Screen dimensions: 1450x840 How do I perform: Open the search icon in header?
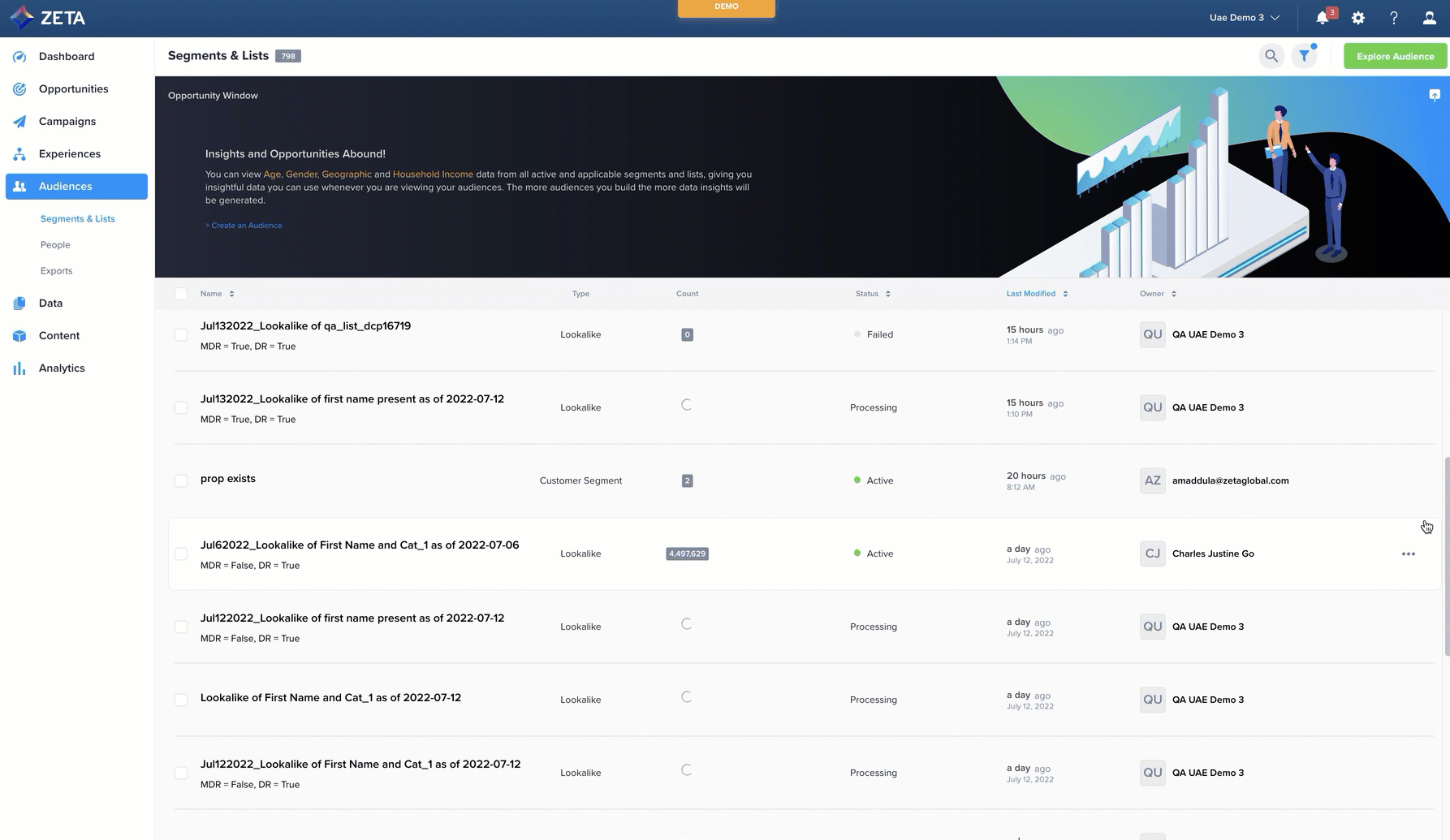[x=1271, y=56]
